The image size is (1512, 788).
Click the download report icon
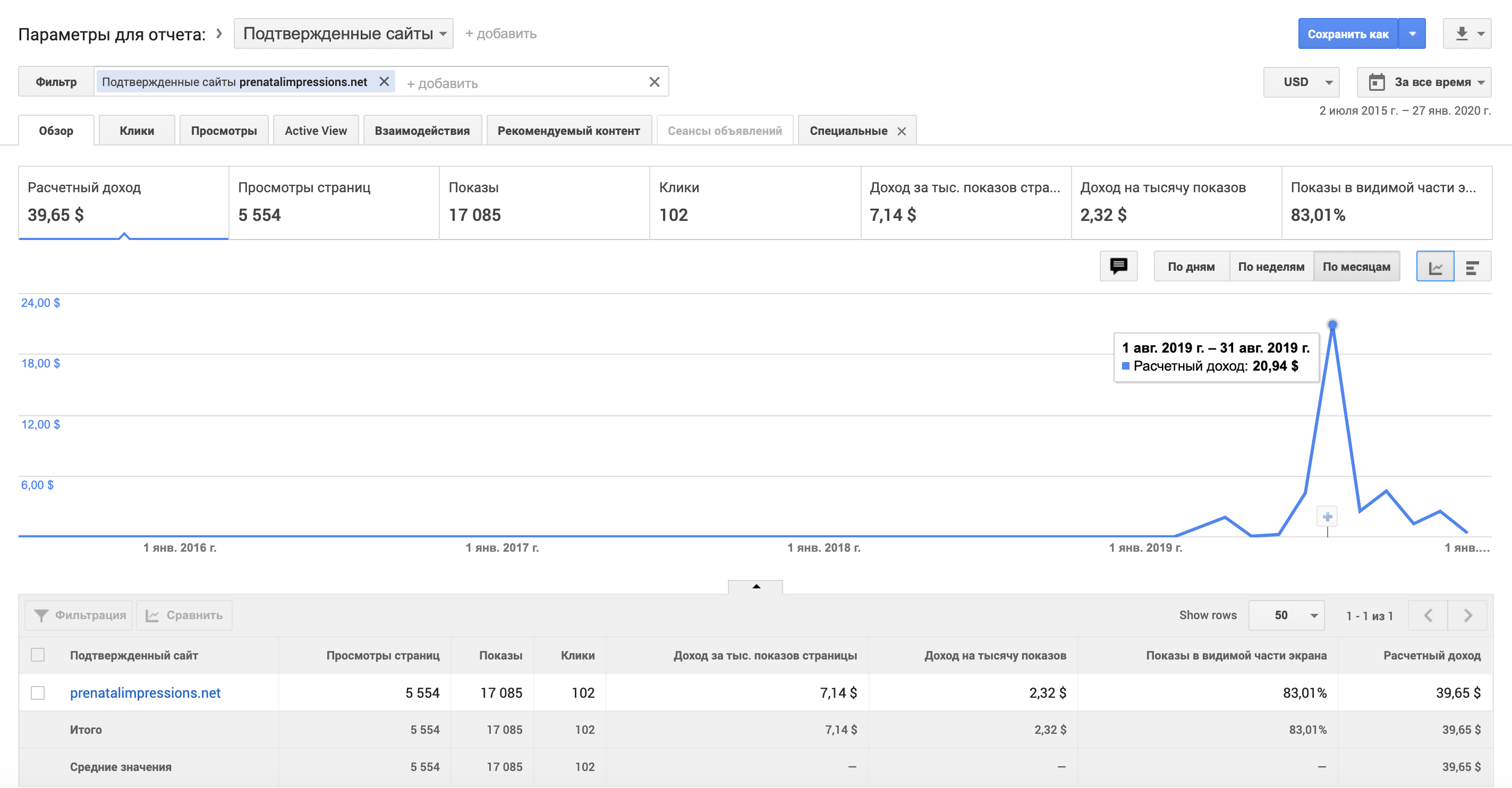pyautogui.click(x=1462, y=34)
